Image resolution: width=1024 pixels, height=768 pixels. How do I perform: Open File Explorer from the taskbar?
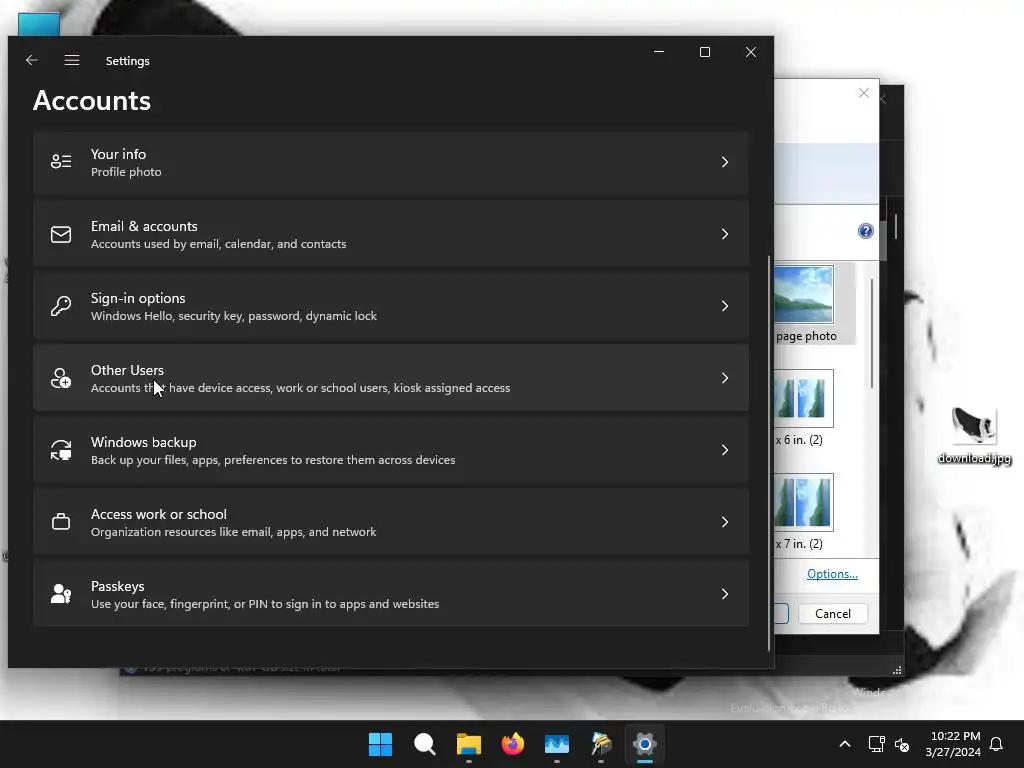[x=468, y=744]
